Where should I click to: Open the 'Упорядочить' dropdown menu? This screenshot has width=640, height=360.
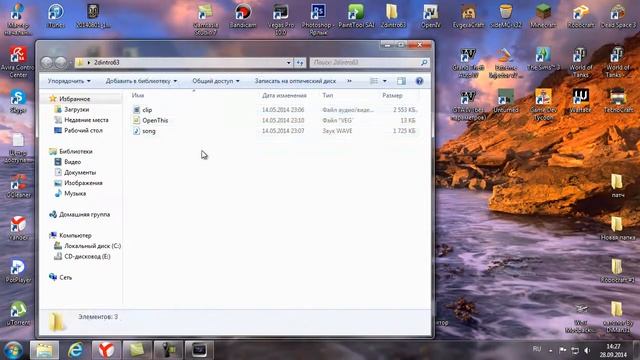69,81
